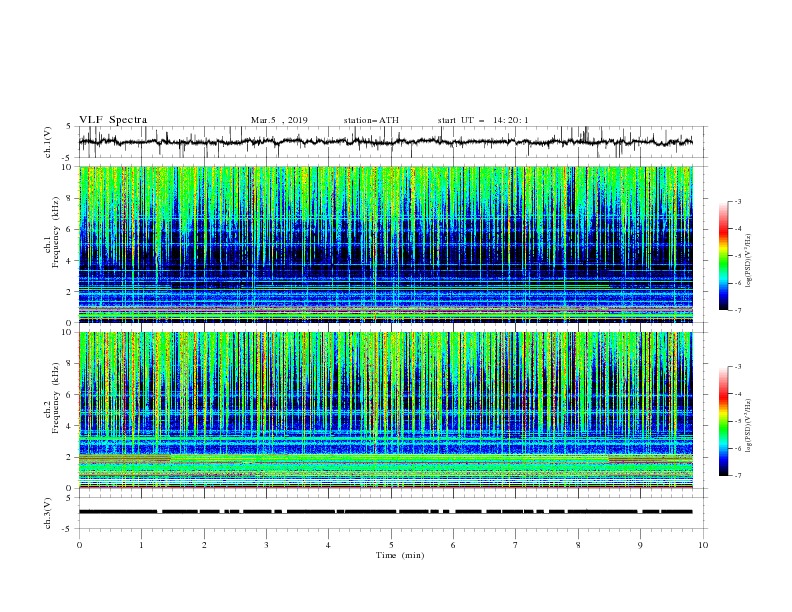This screenshot has width=792, height=612.
Task: Click the ch.2 color bar 'log(PSD)(V²/Hz)' label
Action: 750,425
